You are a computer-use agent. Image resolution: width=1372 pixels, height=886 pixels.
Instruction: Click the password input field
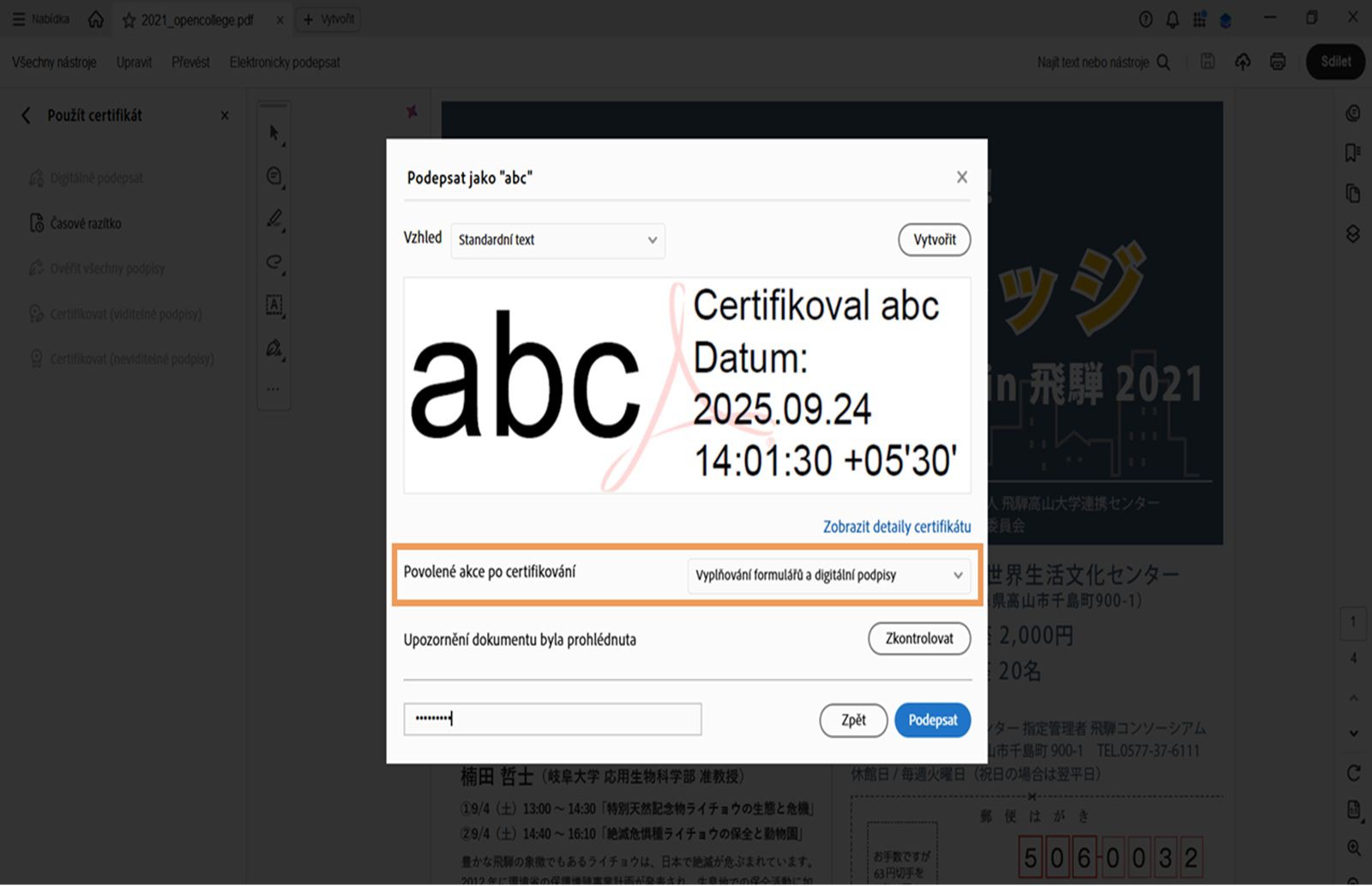click(551, 719)
